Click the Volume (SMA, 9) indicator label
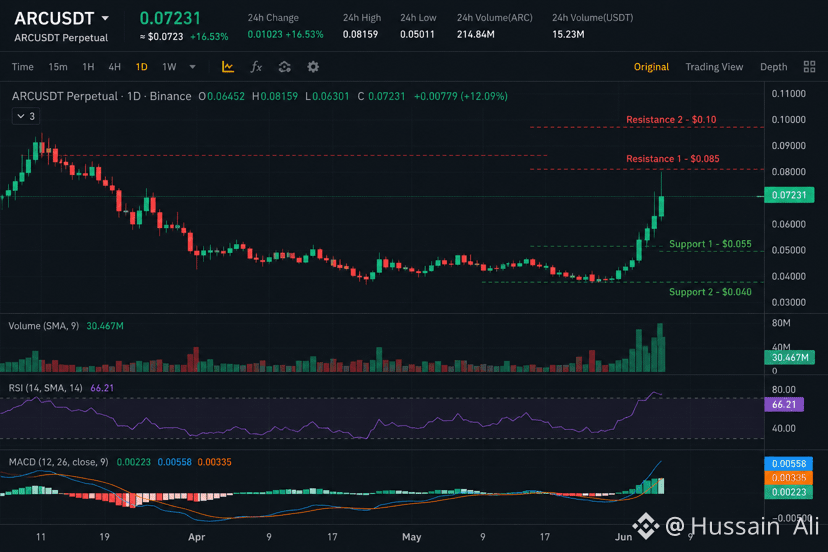 [x=43, y=326]
